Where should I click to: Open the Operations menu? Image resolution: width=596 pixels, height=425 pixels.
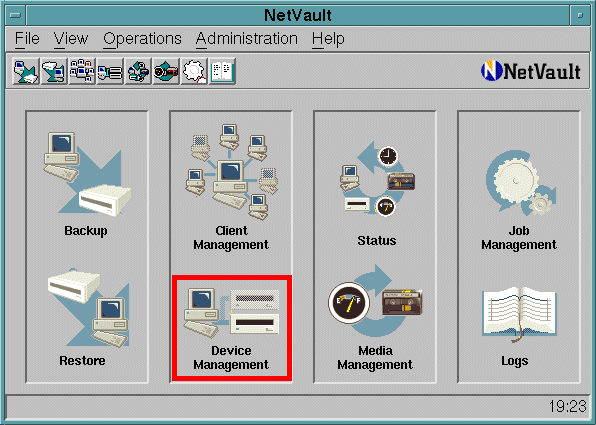(x=142, y=38)
